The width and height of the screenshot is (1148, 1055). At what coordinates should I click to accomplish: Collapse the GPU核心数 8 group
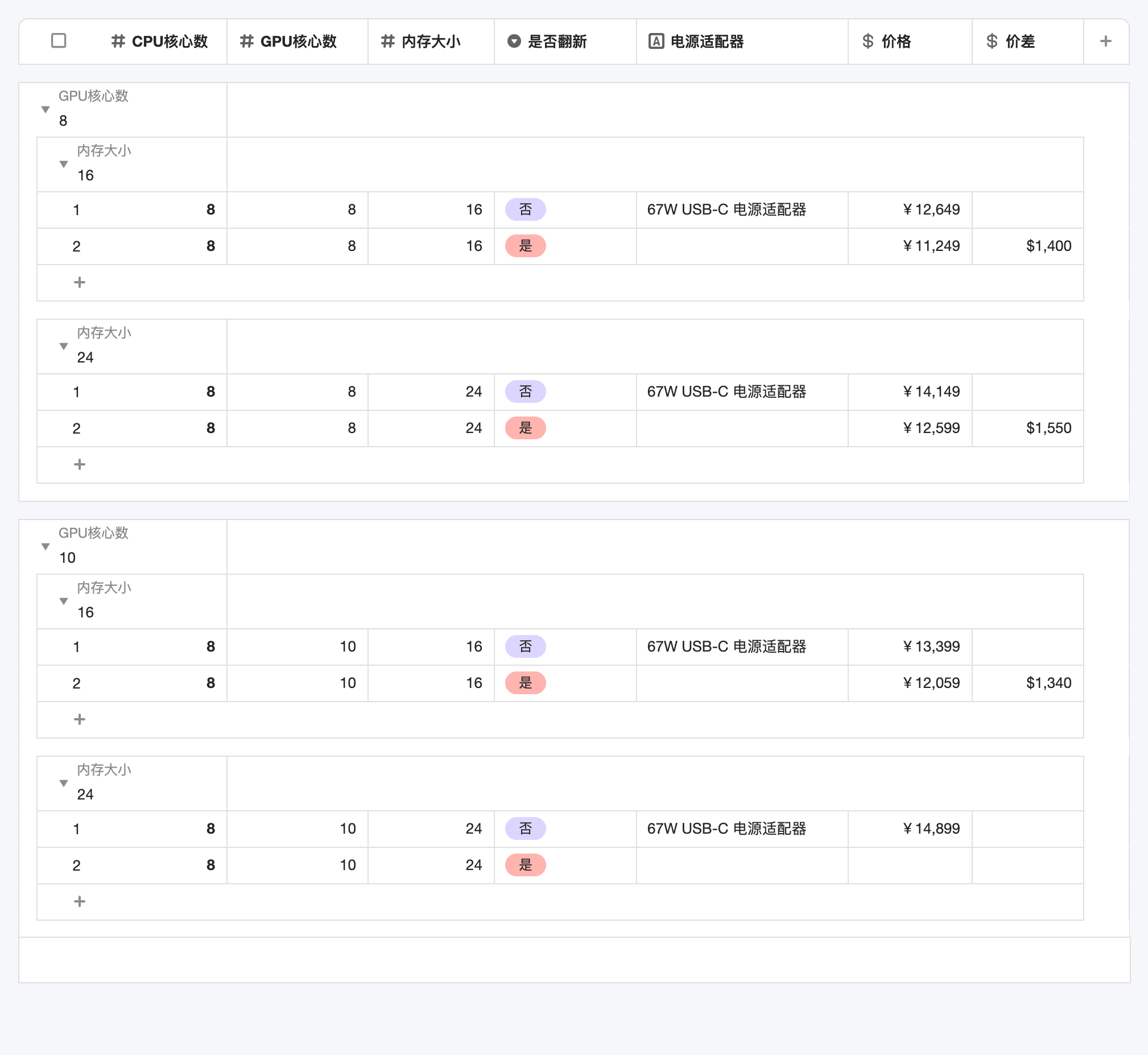[x=46, y=109]
